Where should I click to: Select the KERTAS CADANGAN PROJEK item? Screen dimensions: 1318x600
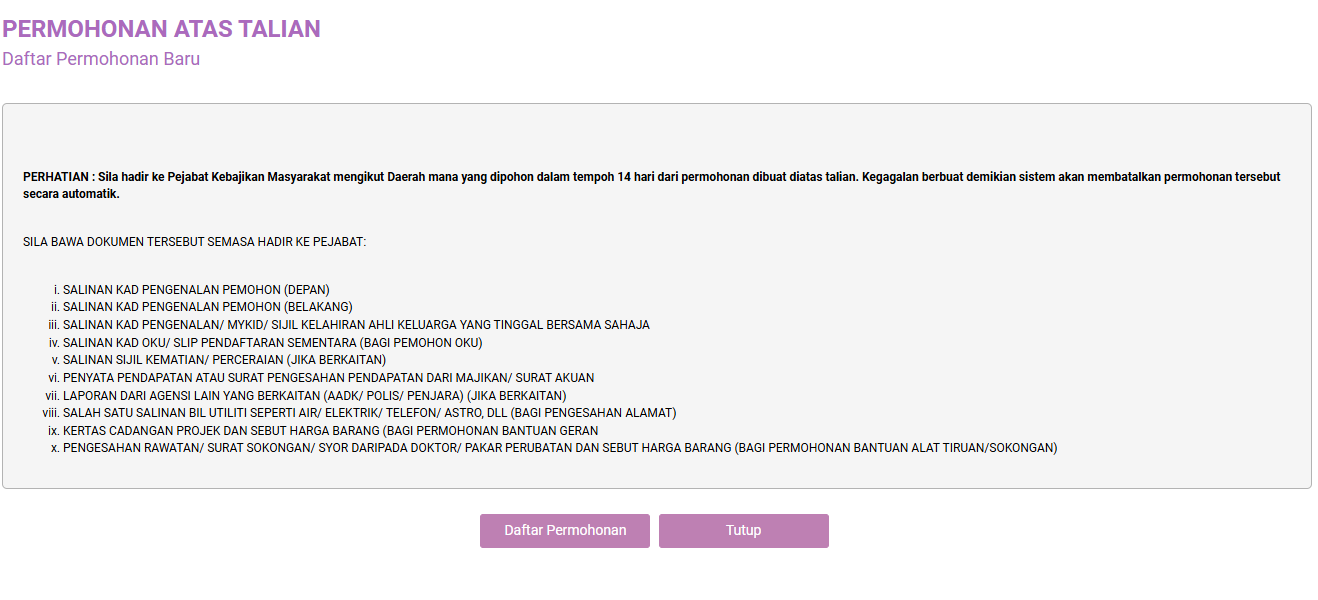[x=330, y=430]
